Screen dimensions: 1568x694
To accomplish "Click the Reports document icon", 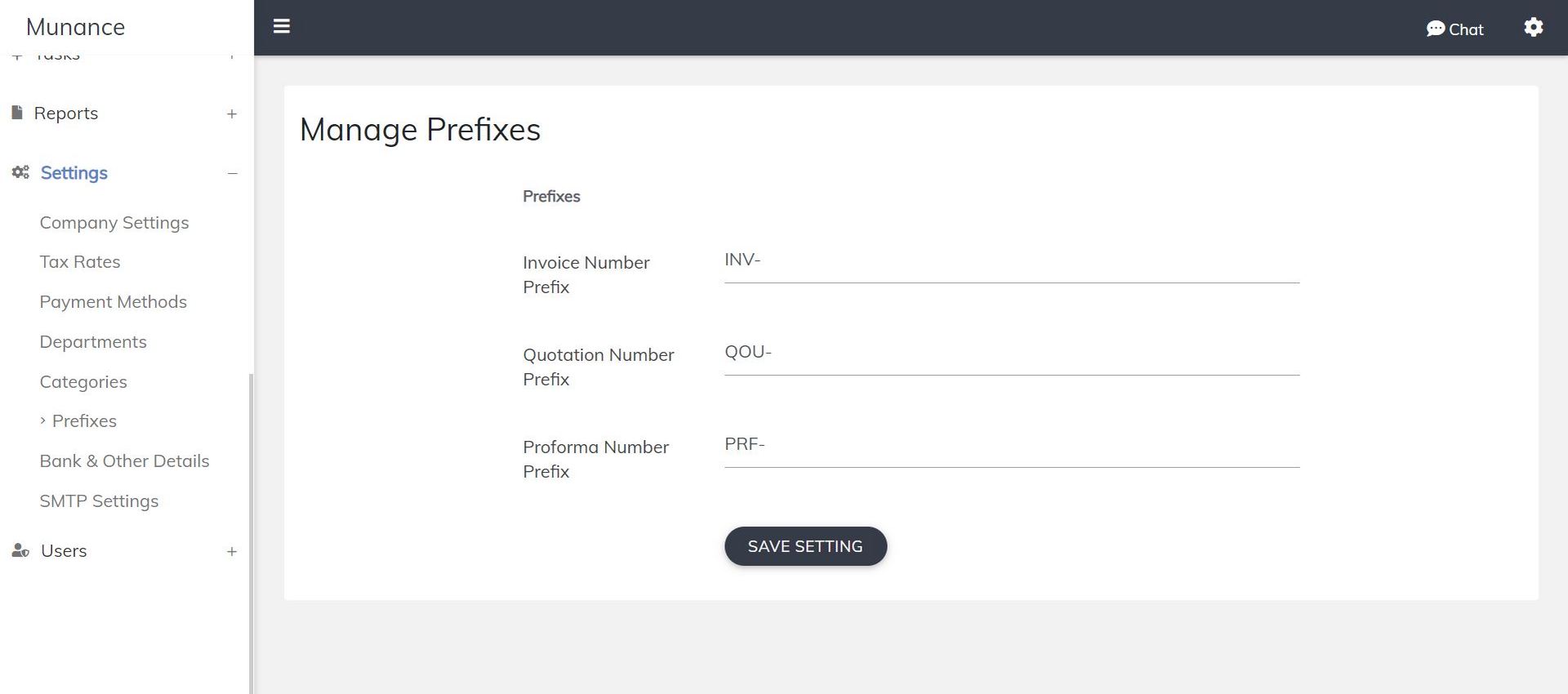I will click(x=17, y=113).
